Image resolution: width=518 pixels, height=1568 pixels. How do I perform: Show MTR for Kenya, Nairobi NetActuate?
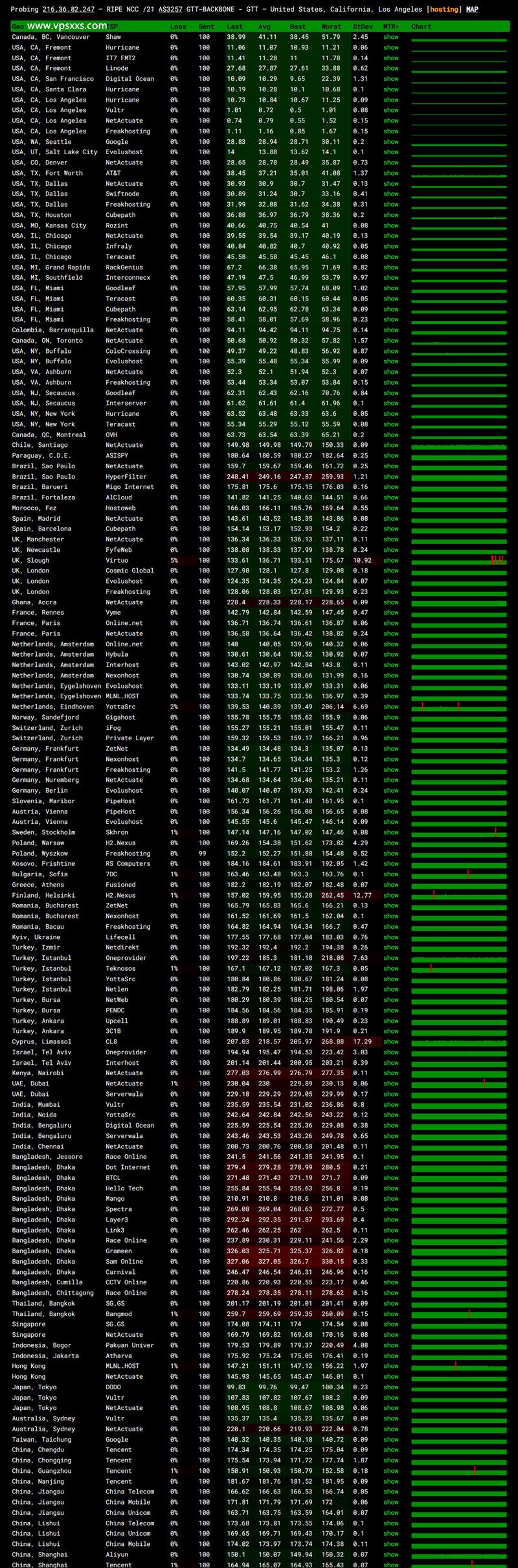(390, 1073)
